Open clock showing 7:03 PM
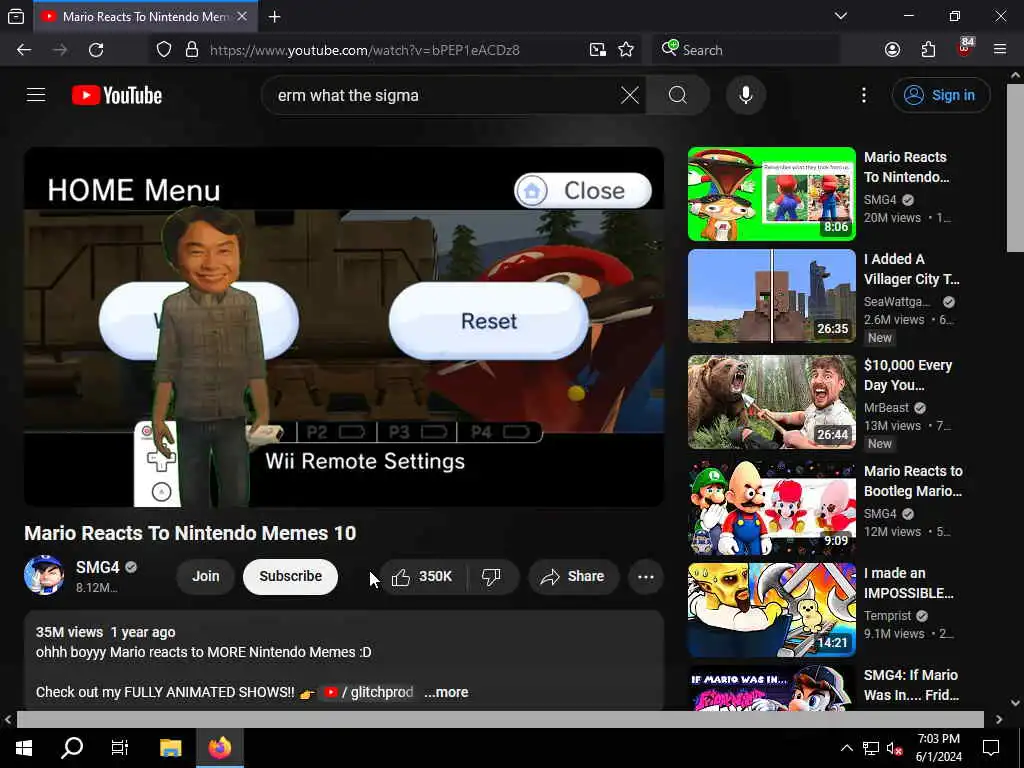The width and height of the screenshot is (1024, 768). point(938,748)
